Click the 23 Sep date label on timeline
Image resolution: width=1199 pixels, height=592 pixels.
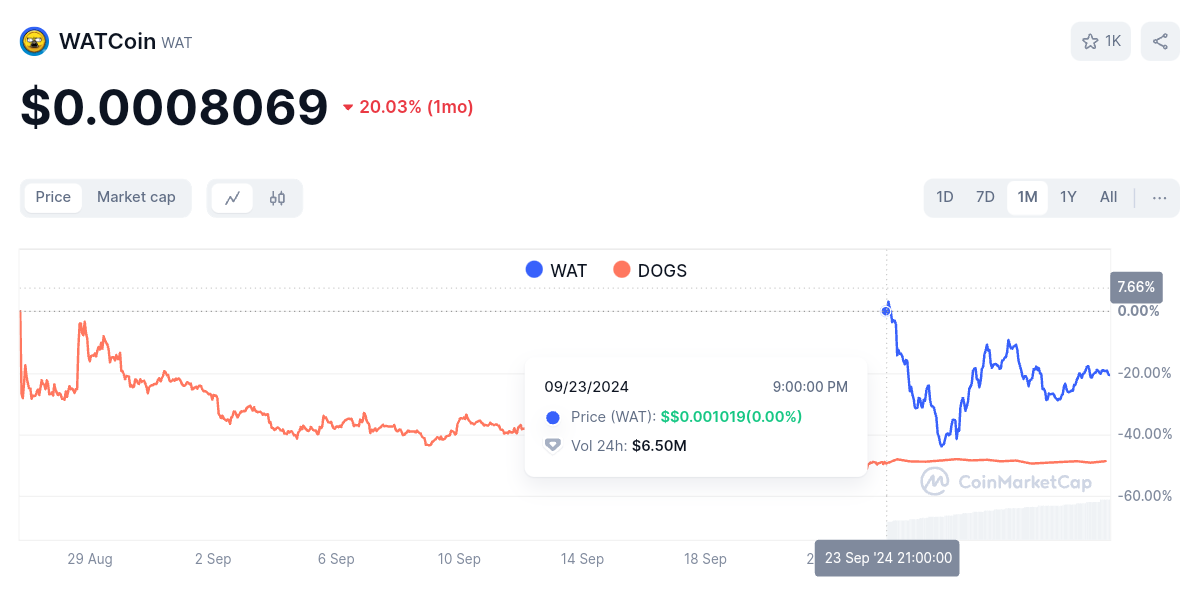[886, 558]
